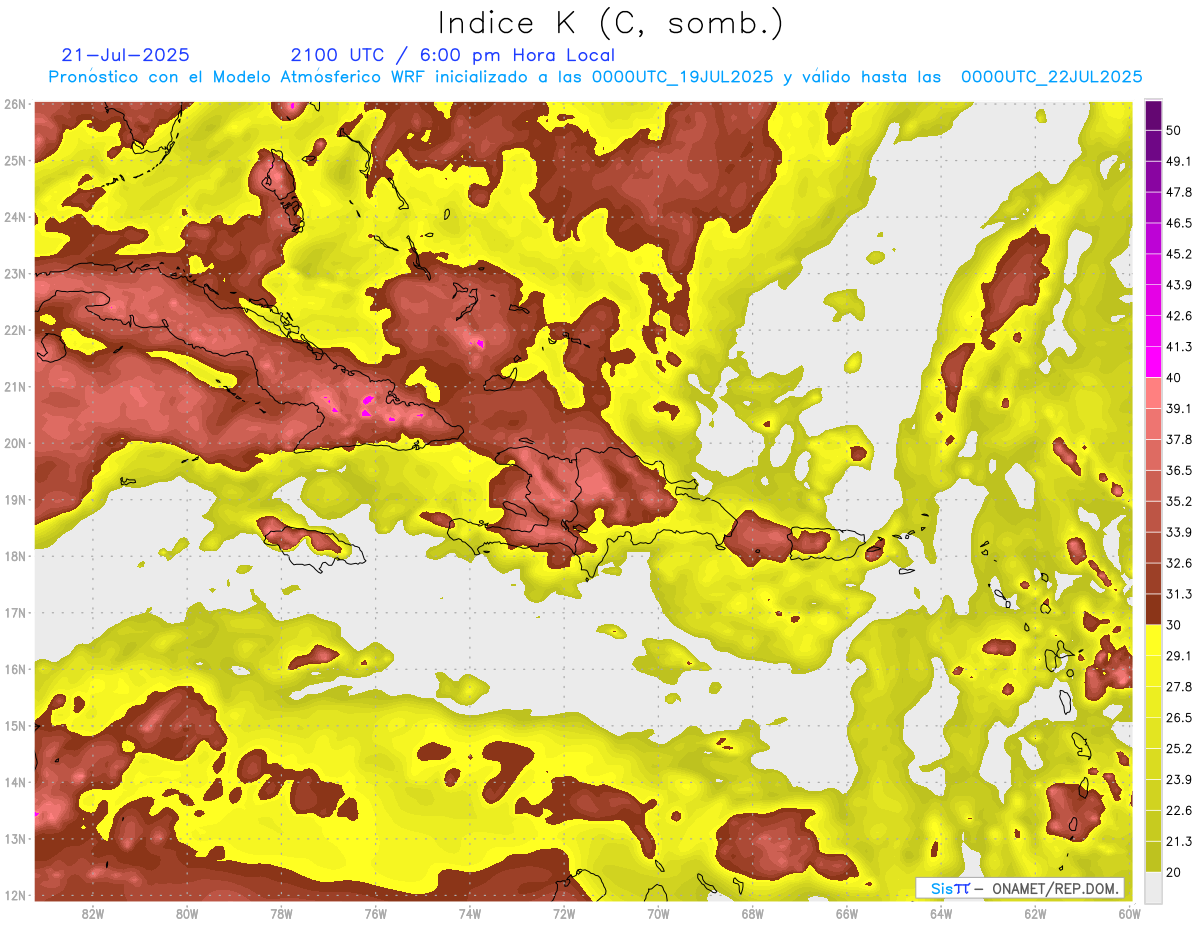
Task: Click the 80W longitude label
Action: [187, 914]
